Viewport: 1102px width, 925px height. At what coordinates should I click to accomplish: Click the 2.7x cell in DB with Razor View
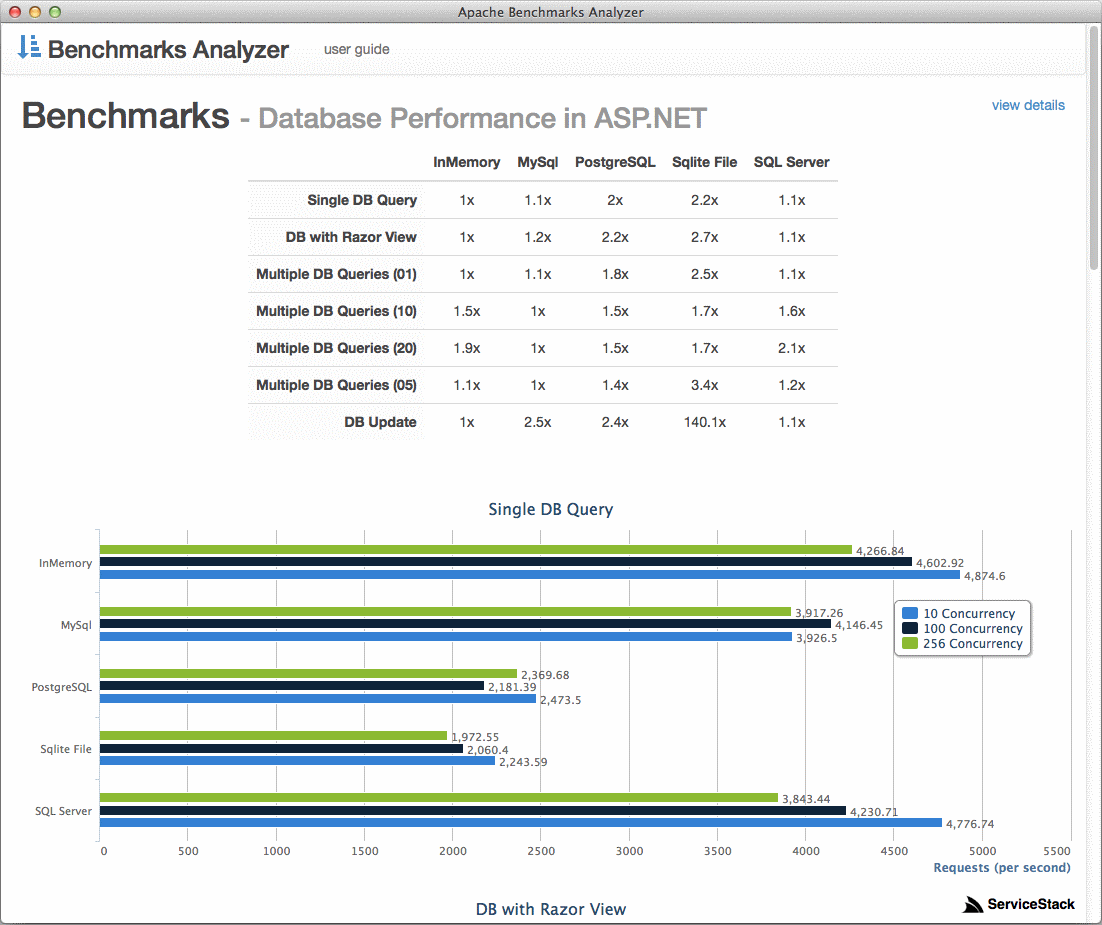[704, 238]
